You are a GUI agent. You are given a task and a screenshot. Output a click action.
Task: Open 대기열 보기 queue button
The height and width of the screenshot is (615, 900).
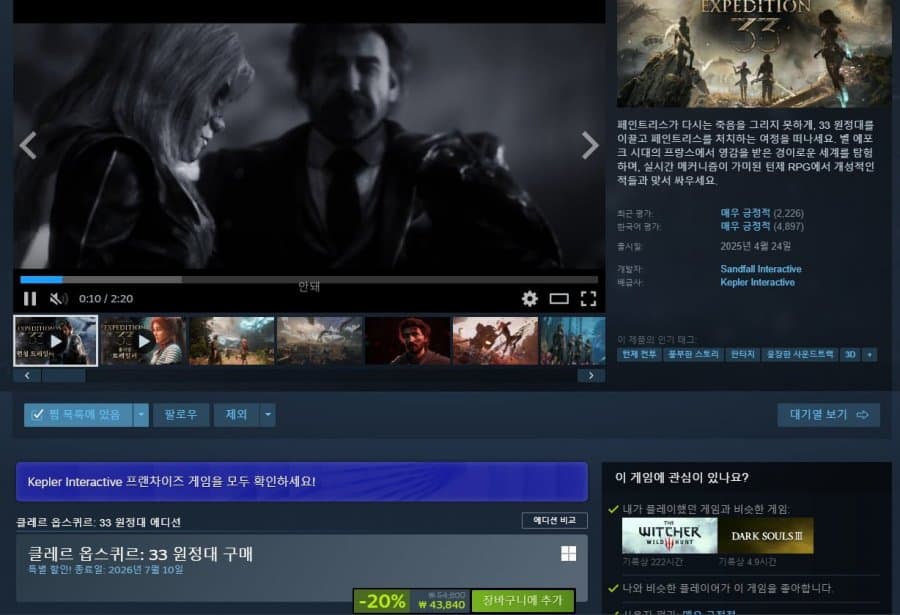828,415
